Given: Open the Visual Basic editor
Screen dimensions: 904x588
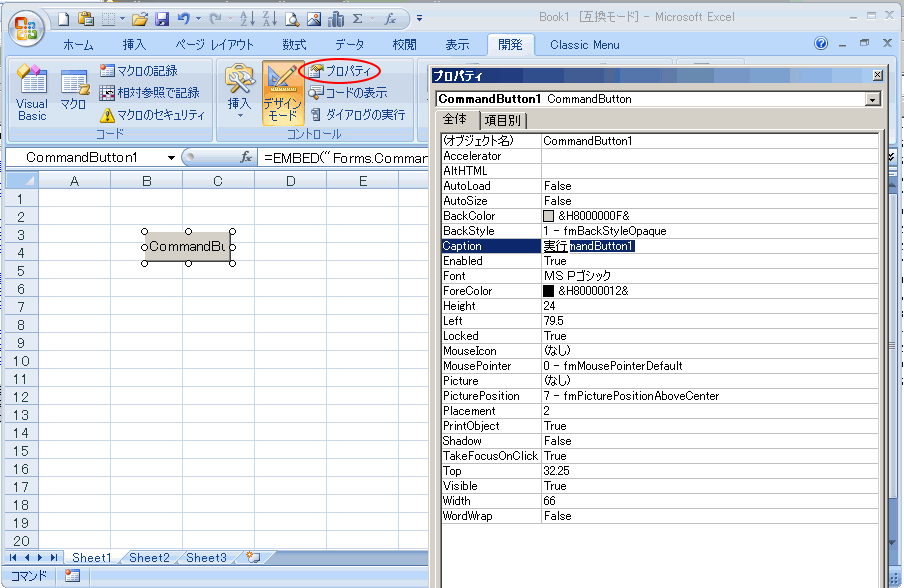Looking at the screenshot, I should pyautogui.click(x=32, y=95).
